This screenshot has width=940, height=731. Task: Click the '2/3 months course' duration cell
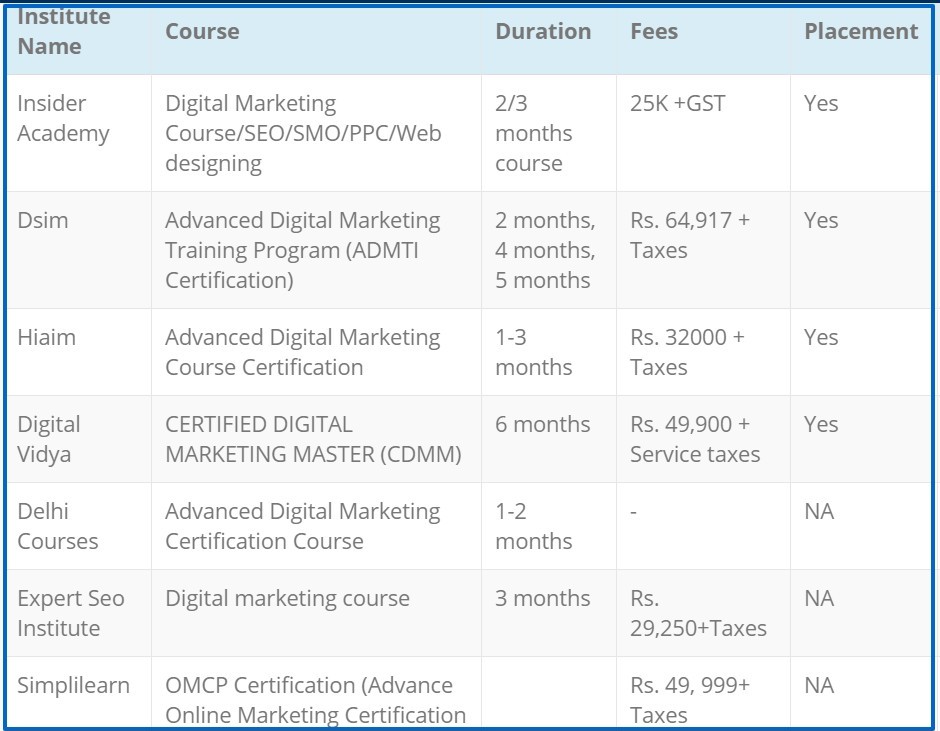tap(549, 133)
